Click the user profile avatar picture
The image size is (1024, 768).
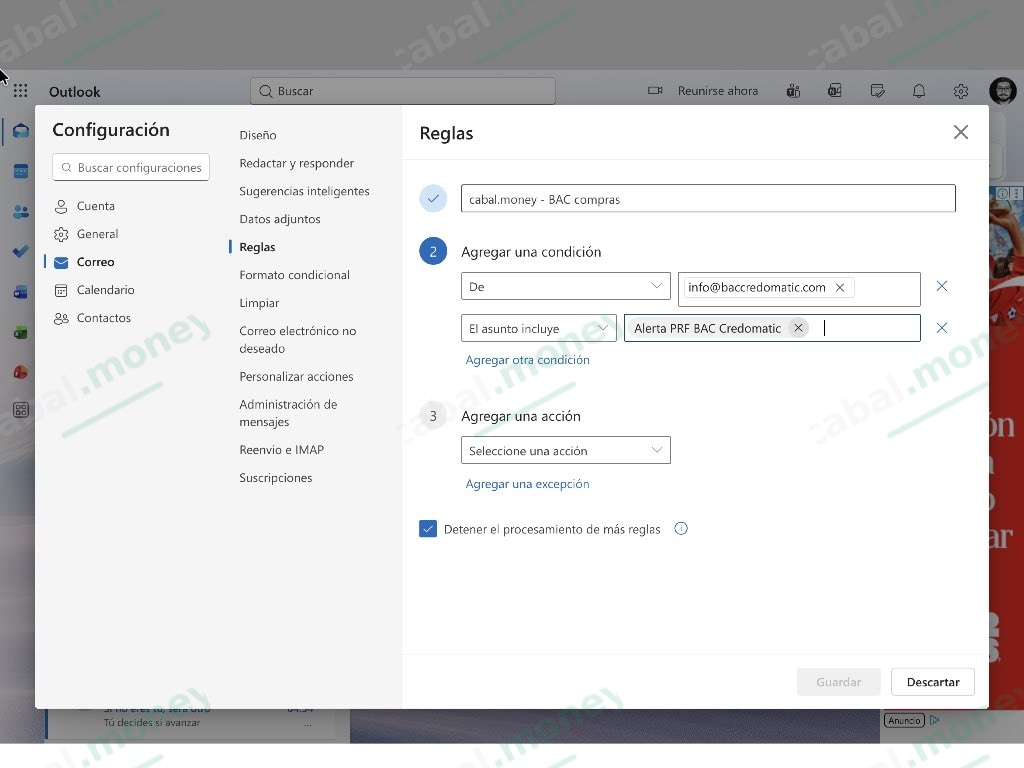(x=1003, y=90)
